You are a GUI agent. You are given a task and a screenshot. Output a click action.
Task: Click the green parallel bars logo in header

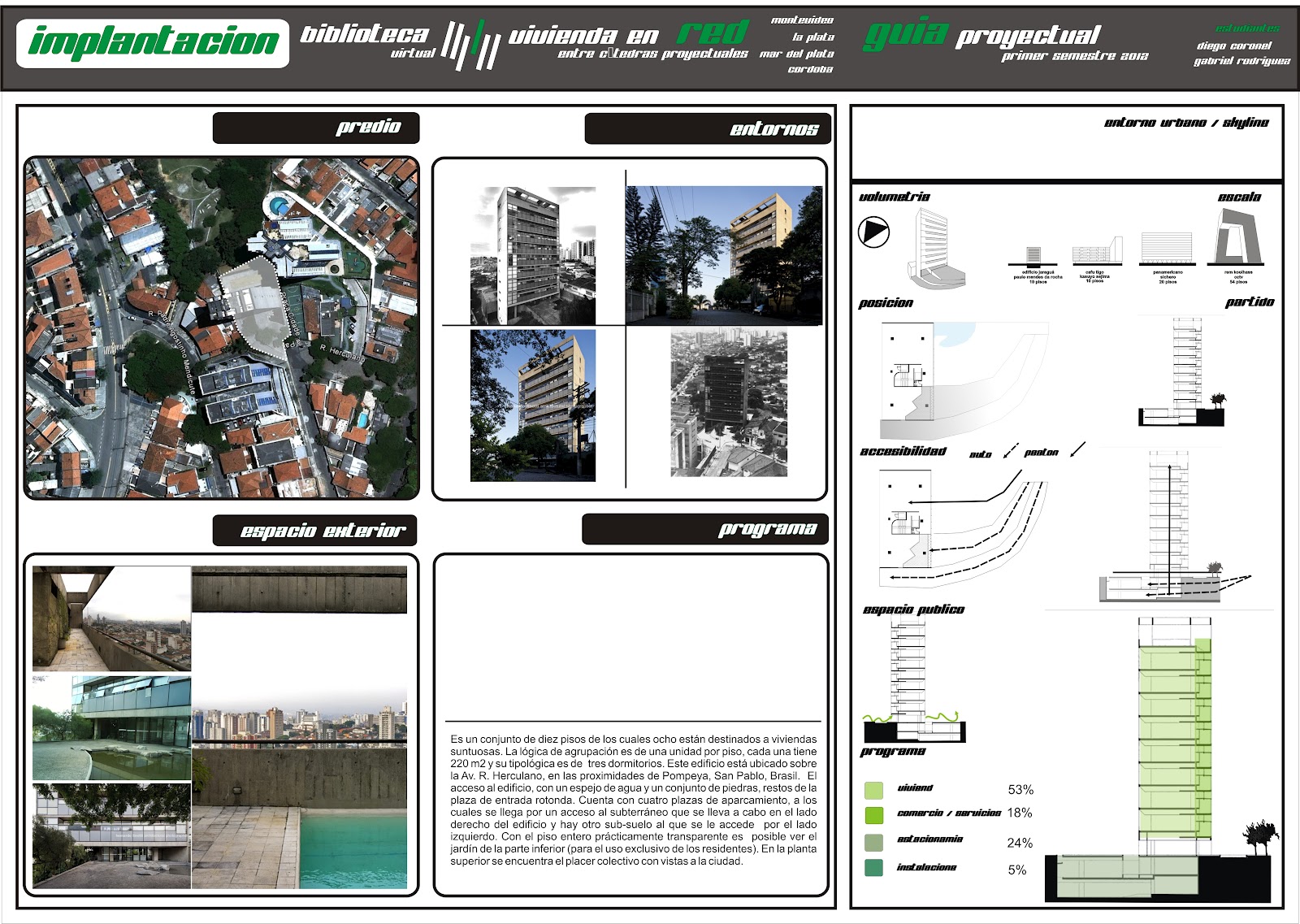(471, 46)
